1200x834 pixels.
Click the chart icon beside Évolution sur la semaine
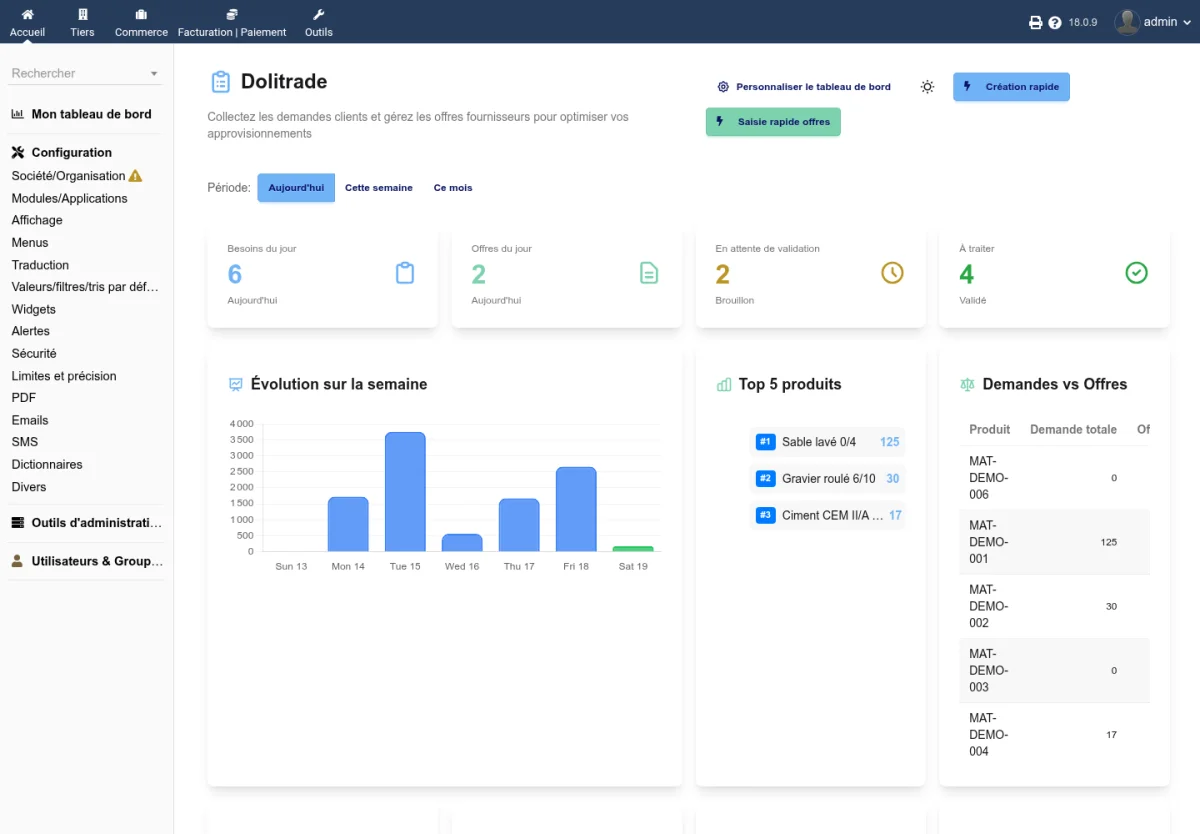pos(236,384)
